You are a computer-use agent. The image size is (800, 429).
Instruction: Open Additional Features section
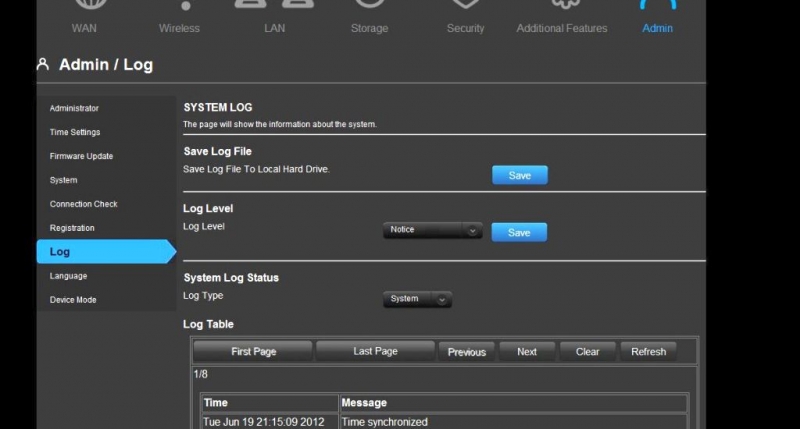[x=562, y=28]
